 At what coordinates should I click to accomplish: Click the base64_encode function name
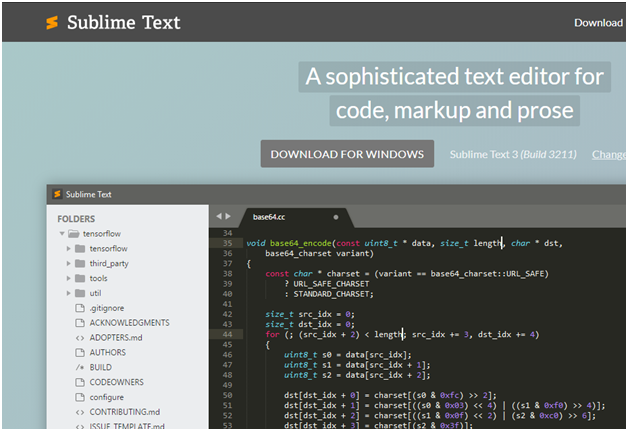coord(301,243)
